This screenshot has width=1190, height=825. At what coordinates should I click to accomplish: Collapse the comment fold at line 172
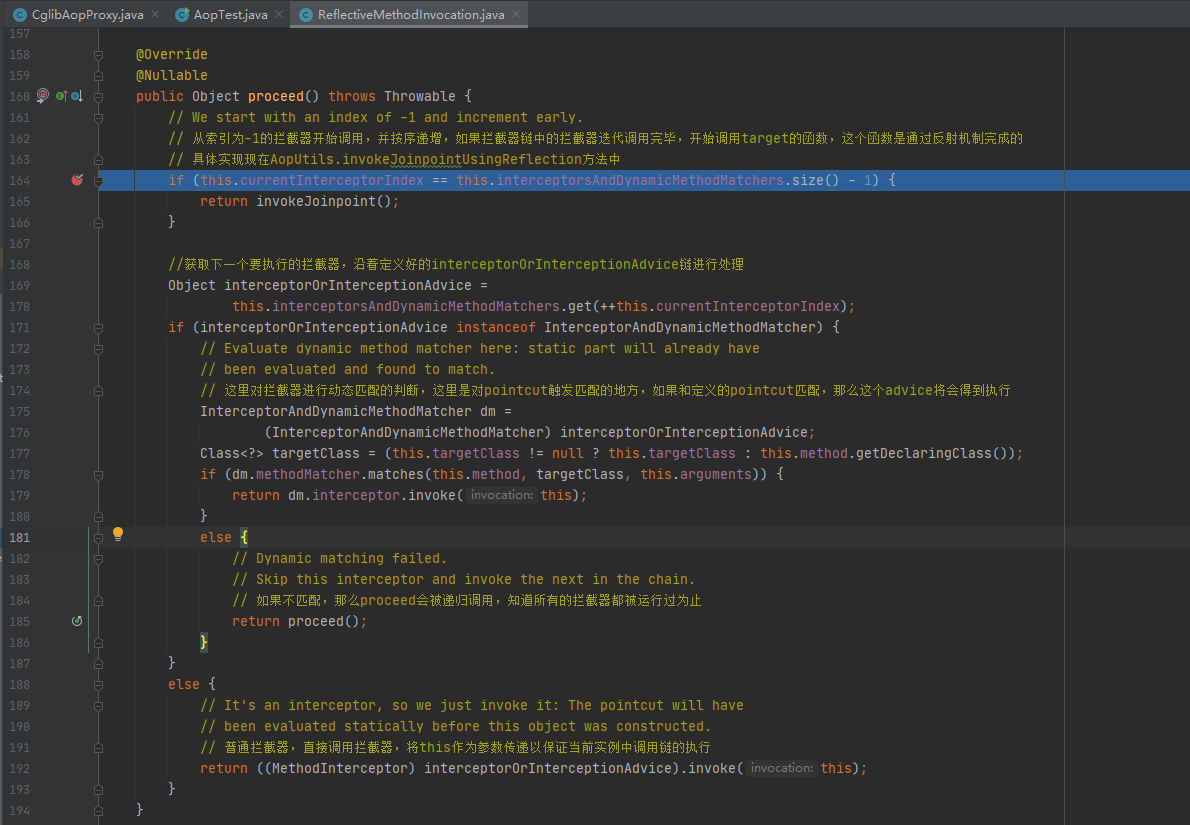[x=98, y=349]
